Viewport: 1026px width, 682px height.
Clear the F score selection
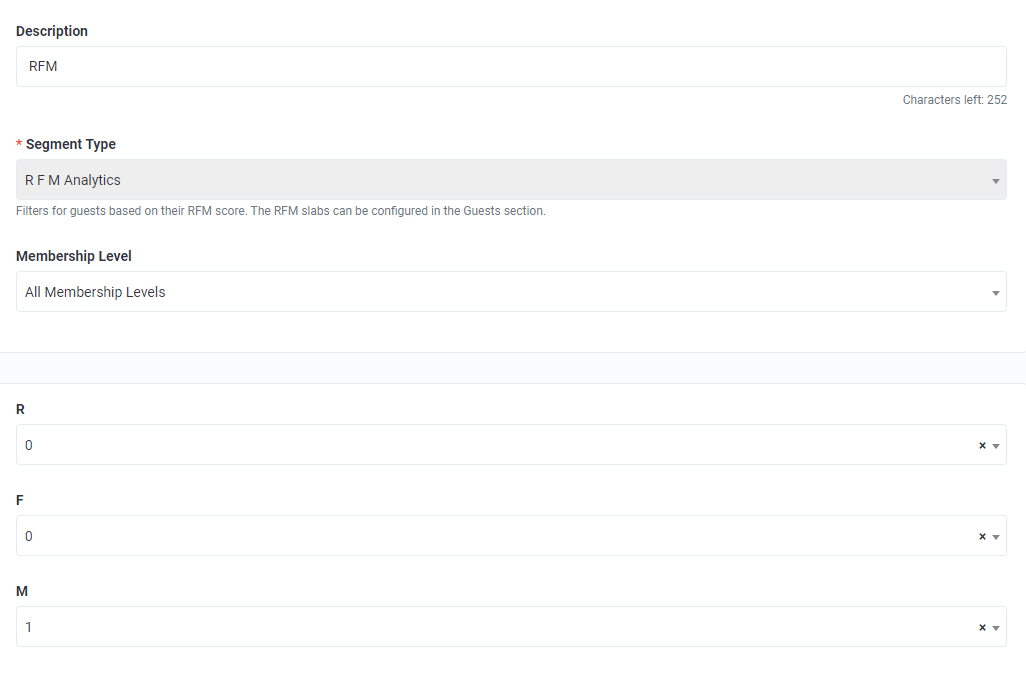pos(982,537)
